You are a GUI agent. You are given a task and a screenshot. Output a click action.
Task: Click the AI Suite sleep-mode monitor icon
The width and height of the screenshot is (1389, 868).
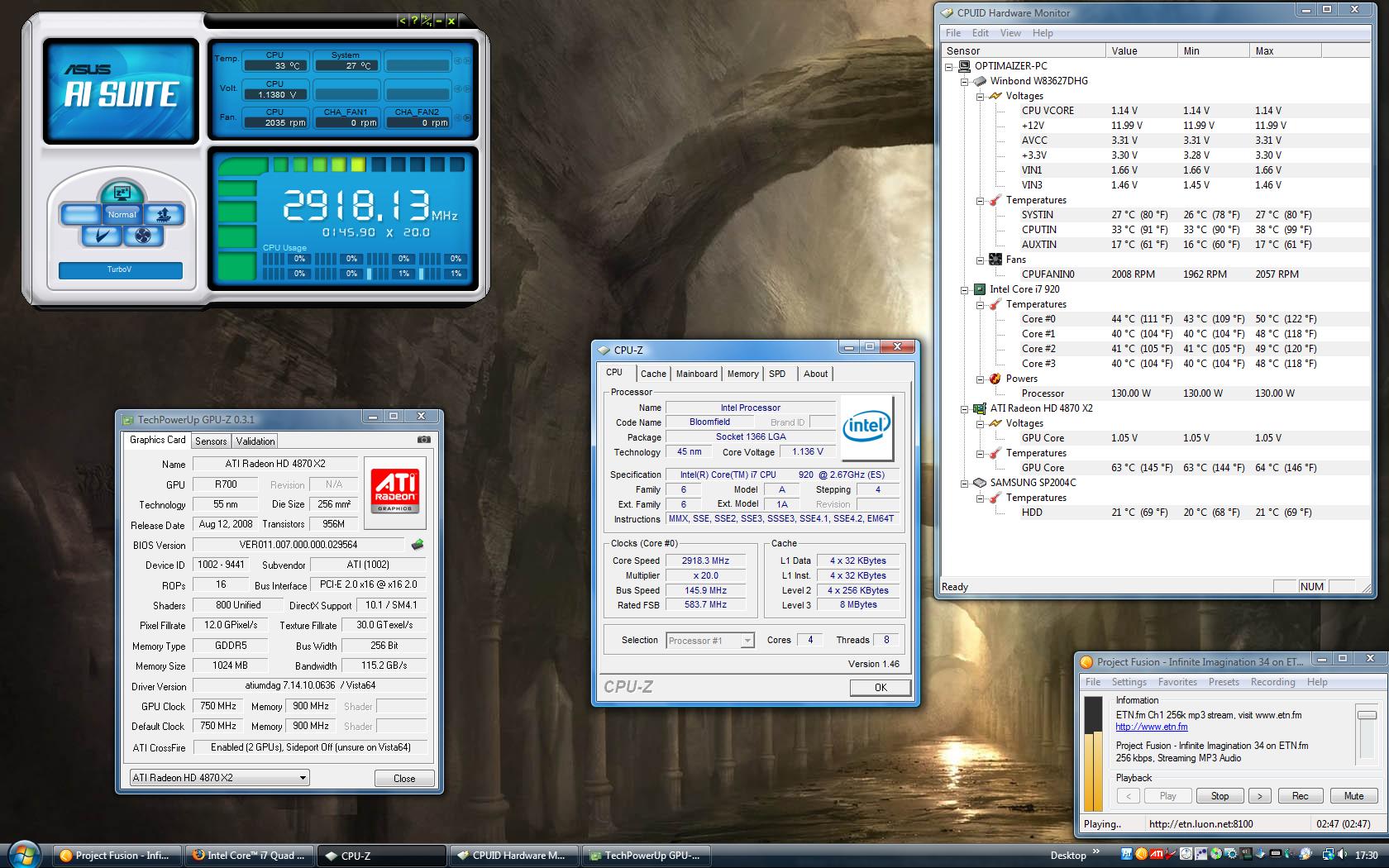pos(122,193)
